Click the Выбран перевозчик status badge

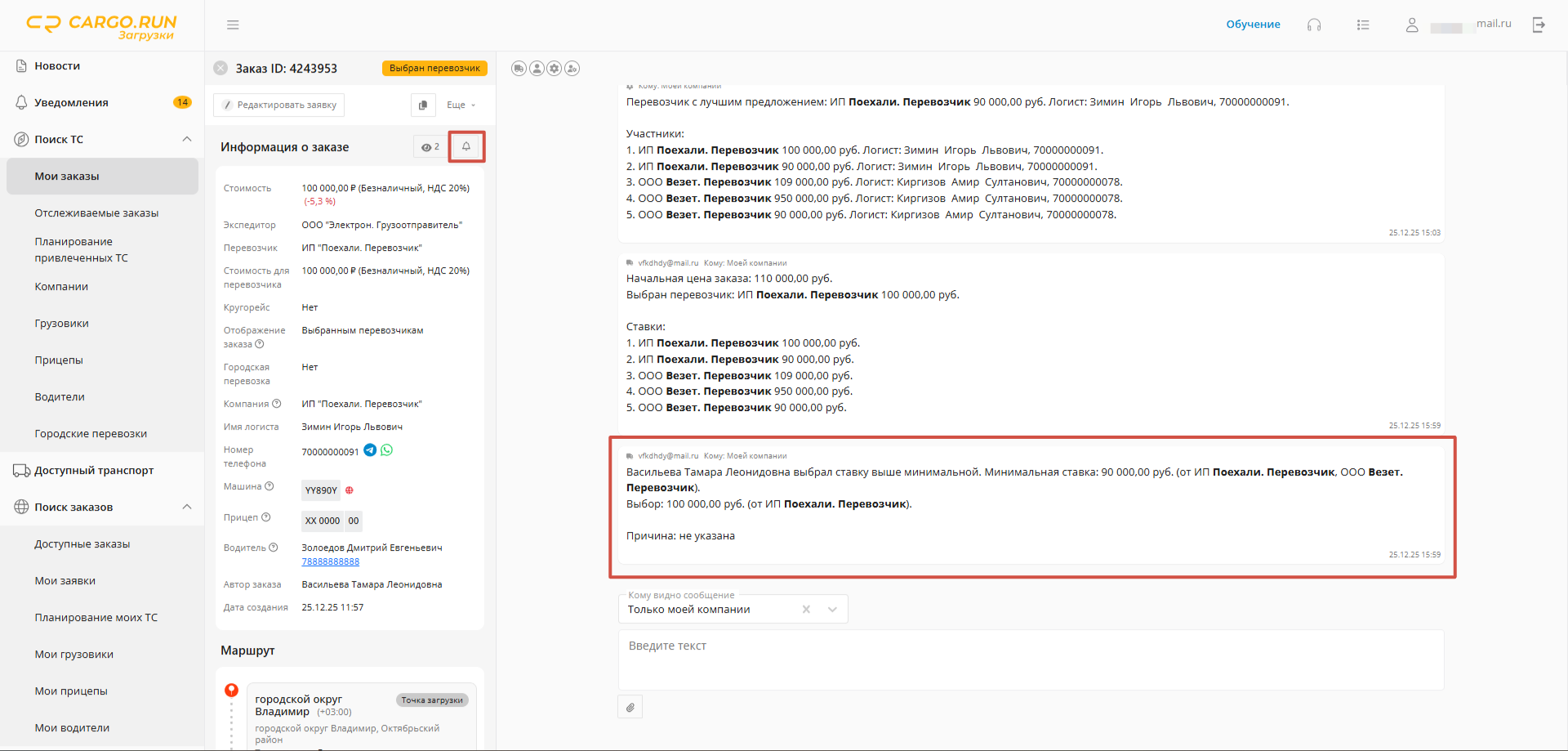434,69
